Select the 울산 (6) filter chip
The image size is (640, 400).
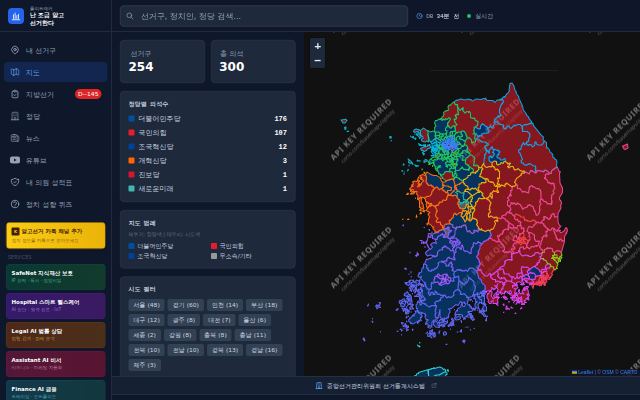click(x=255, y=320)
